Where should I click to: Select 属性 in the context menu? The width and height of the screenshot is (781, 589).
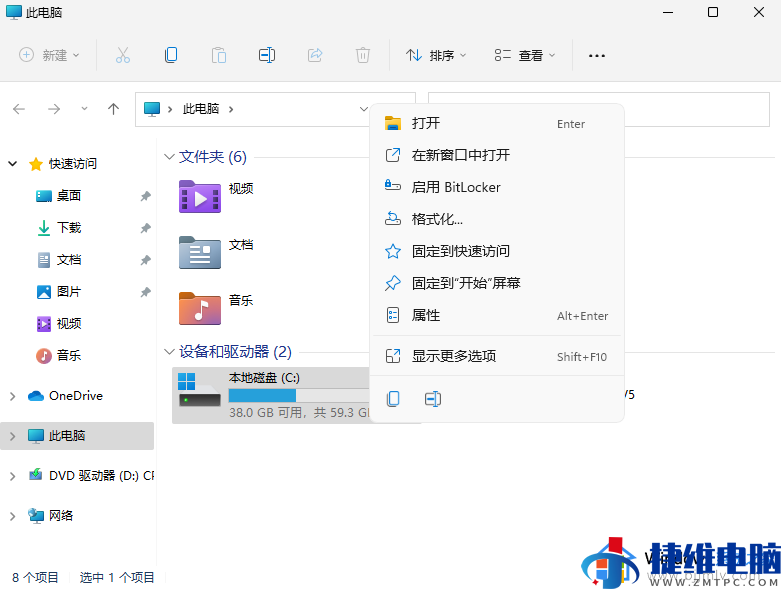[x=426, y=315]
